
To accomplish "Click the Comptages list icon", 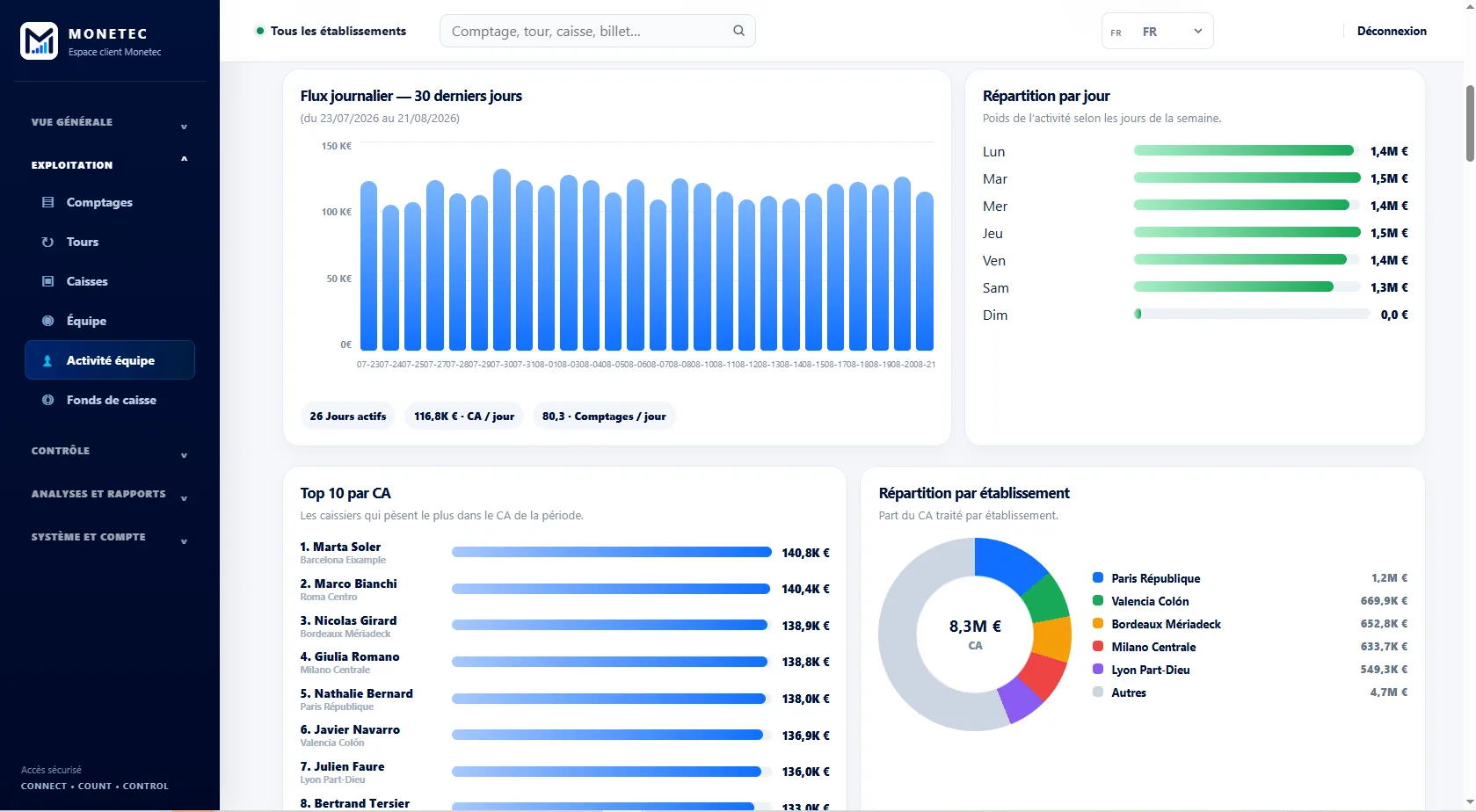I will [48, 202].
